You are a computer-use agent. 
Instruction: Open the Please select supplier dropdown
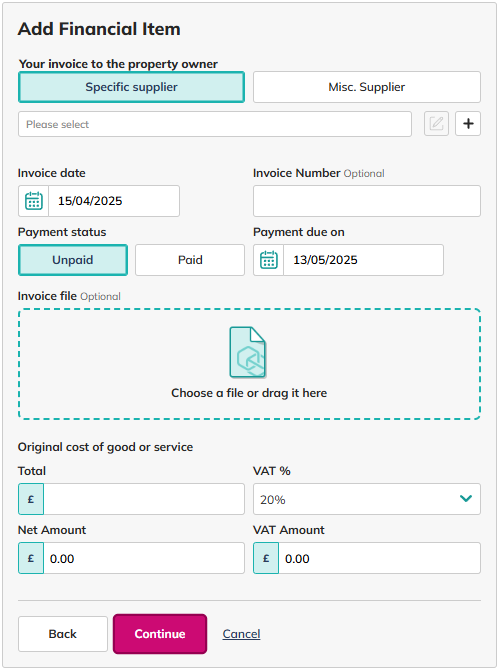[215, 124]
